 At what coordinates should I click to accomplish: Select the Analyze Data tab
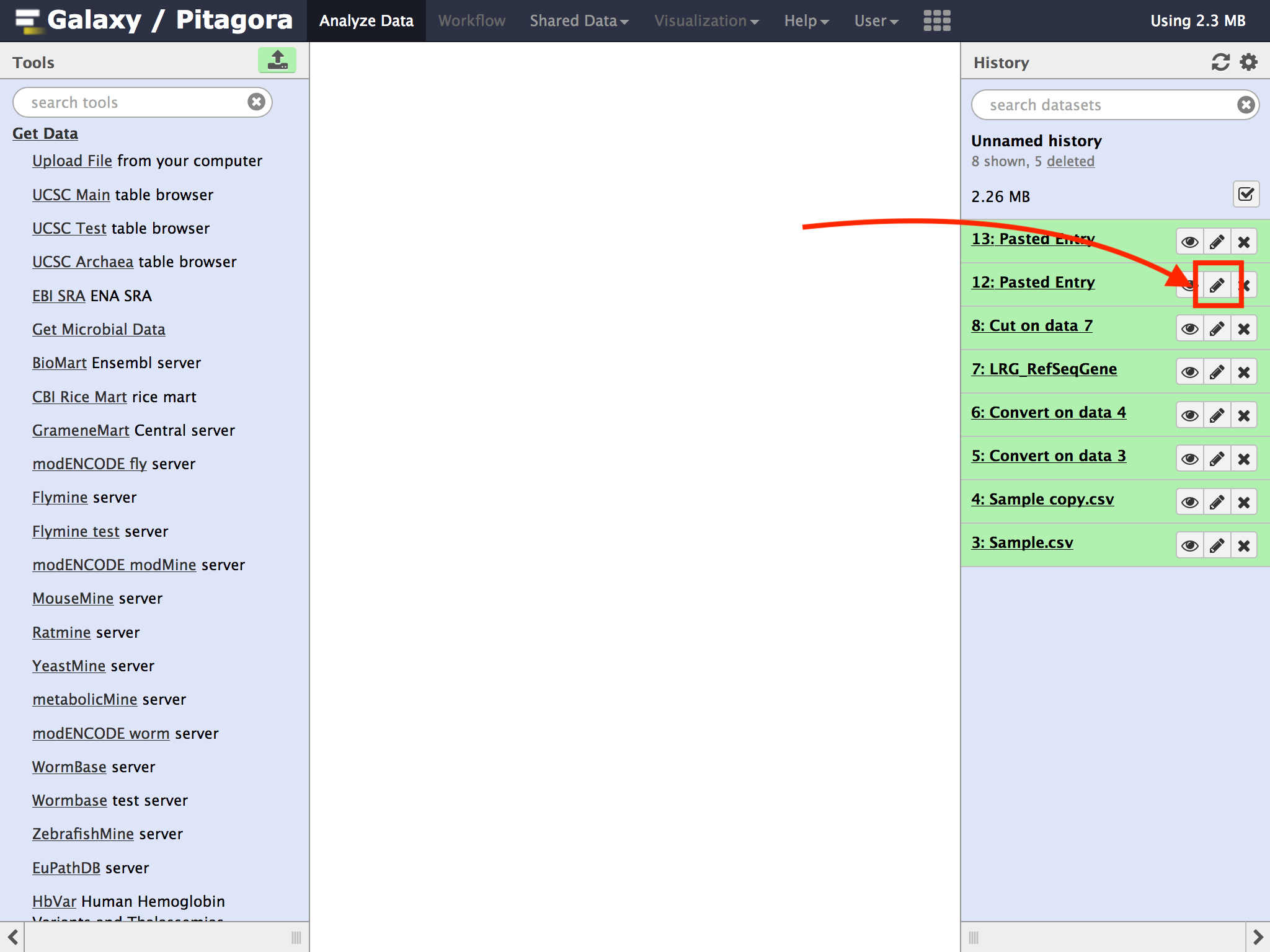[366, 20]
